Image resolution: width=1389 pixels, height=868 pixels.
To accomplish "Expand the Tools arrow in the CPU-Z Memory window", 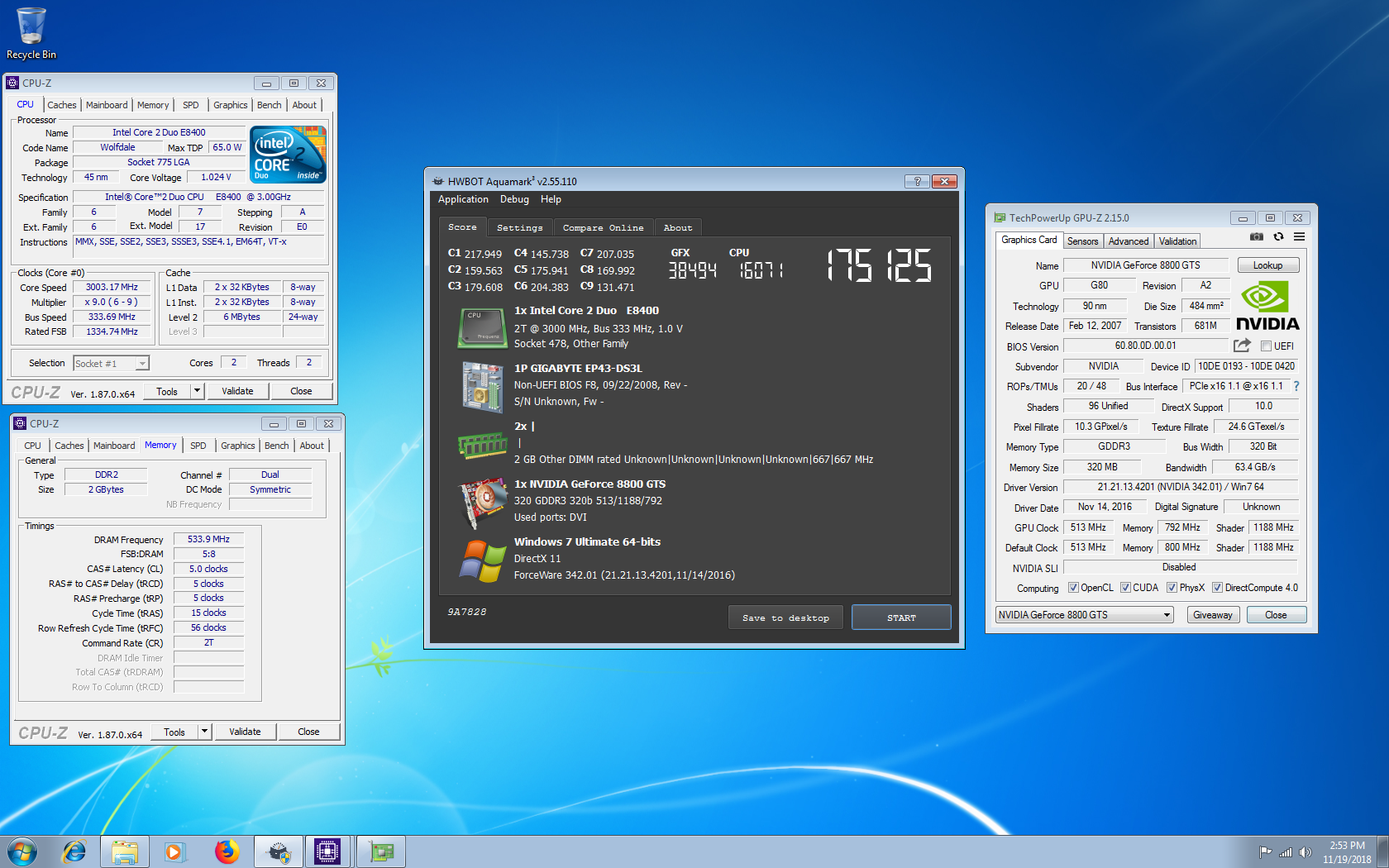I will click(204, 732).
